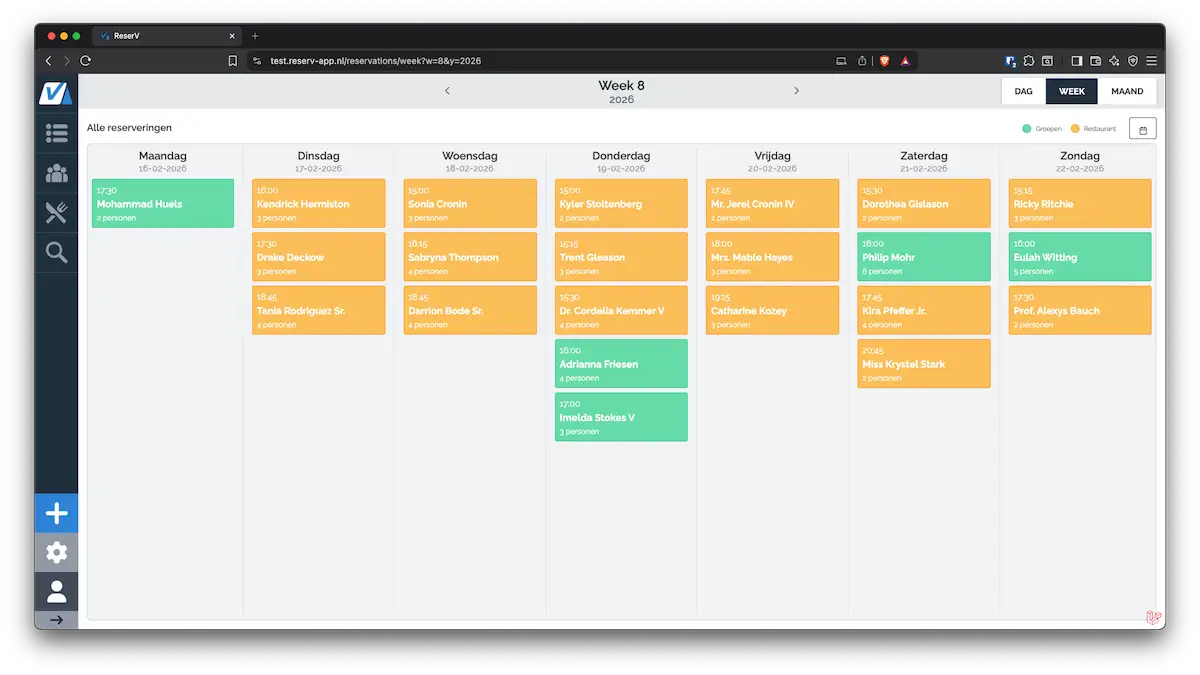The width and height of the screenshot is (1200, 675).
Task: Expand sidebar with bottom arrow icon
Action: 56,620
